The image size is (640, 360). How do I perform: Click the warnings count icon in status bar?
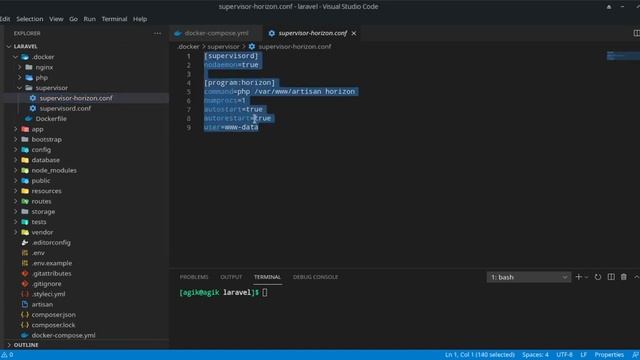click(x=7, y=355)
